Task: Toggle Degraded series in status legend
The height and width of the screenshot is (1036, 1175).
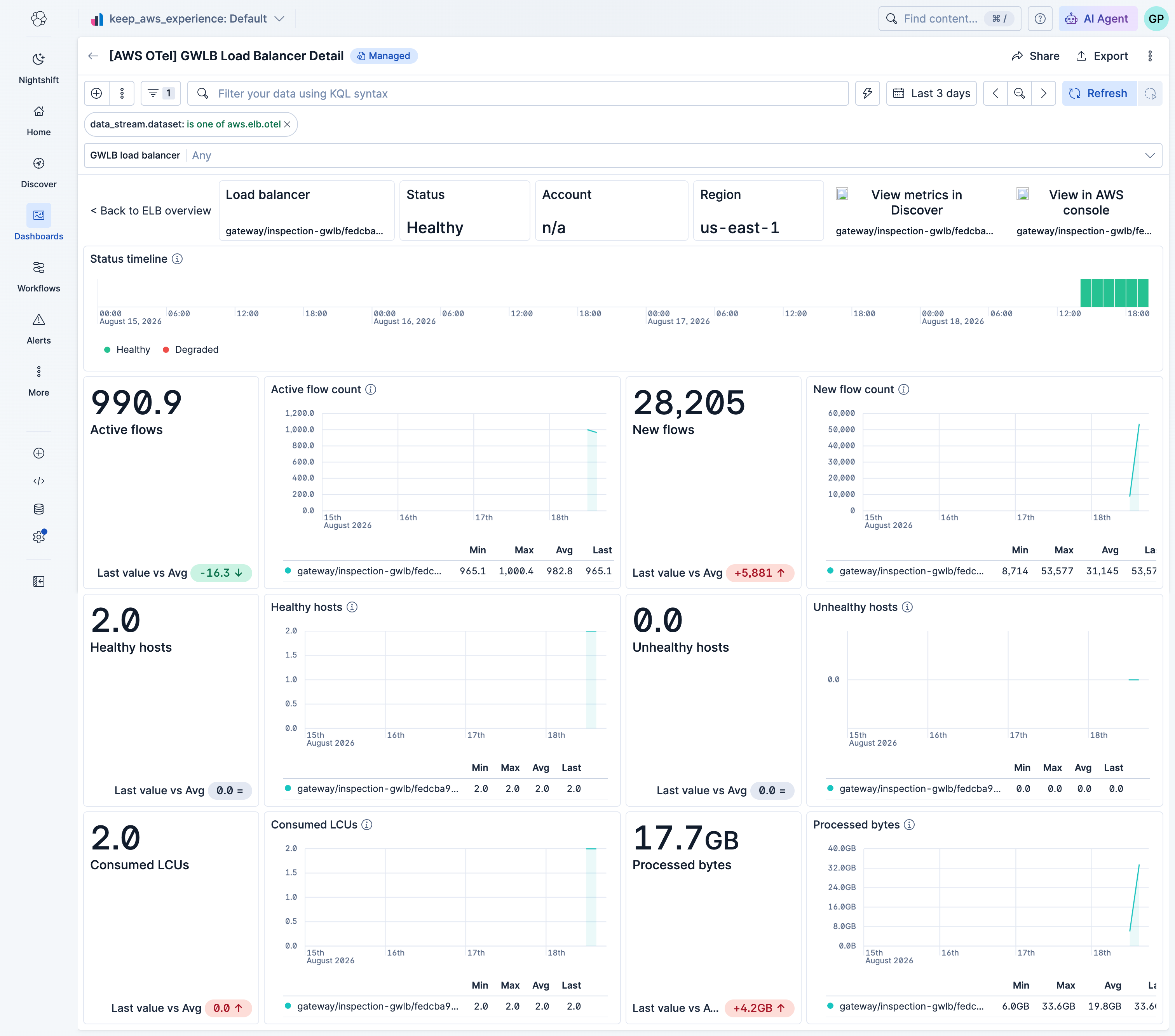Action: click(x=190, y=350)
